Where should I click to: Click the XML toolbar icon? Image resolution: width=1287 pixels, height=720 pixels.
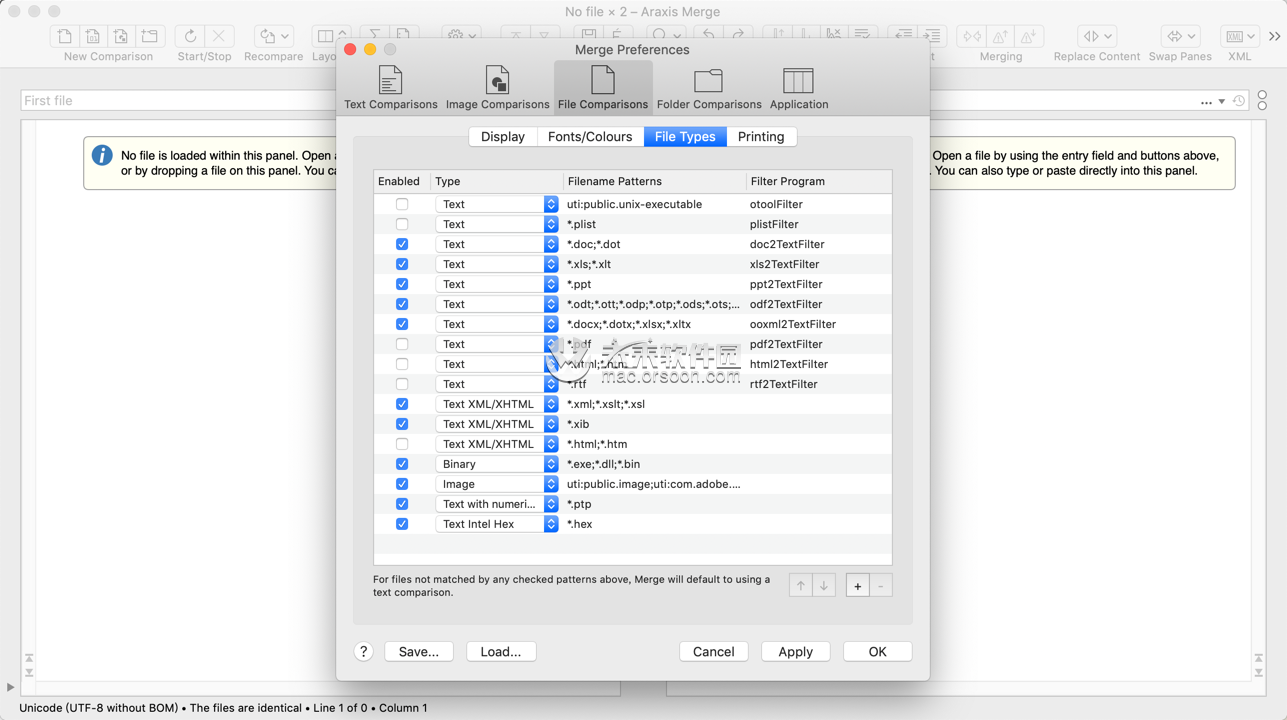(1239, 36)
